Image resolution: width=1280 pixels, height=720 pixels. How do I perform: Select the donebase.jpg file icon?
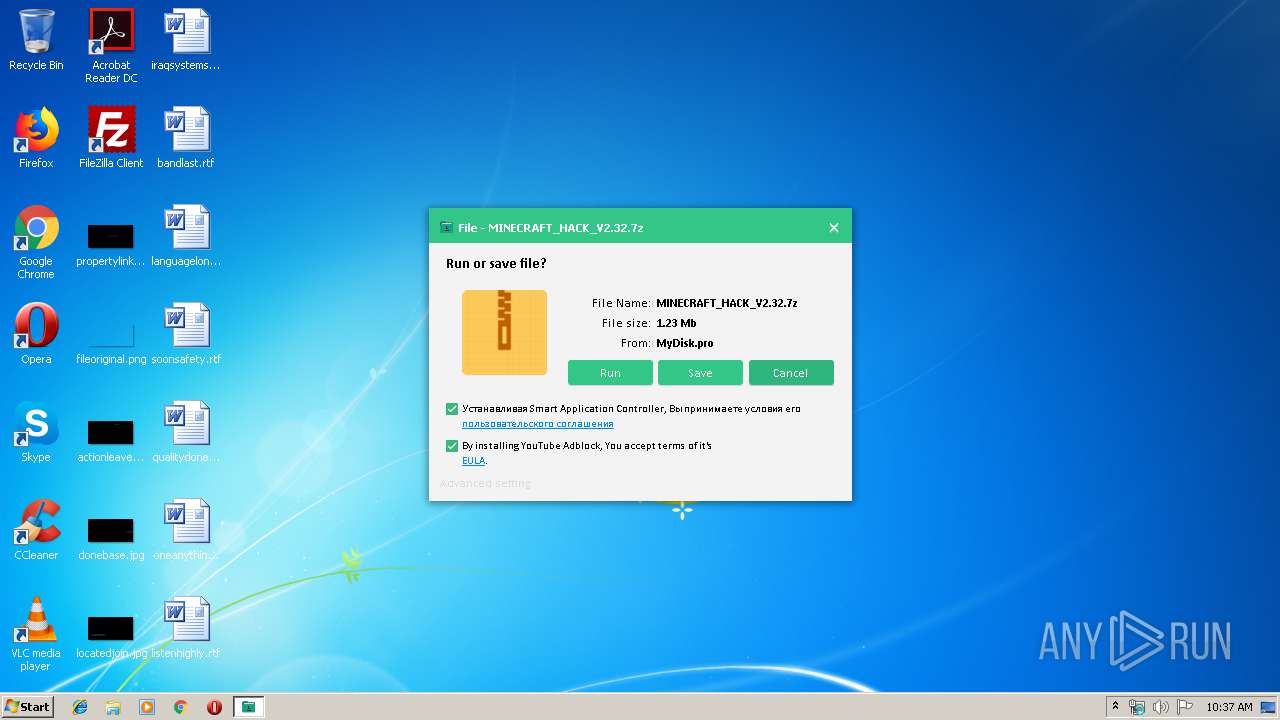[111, 539]
